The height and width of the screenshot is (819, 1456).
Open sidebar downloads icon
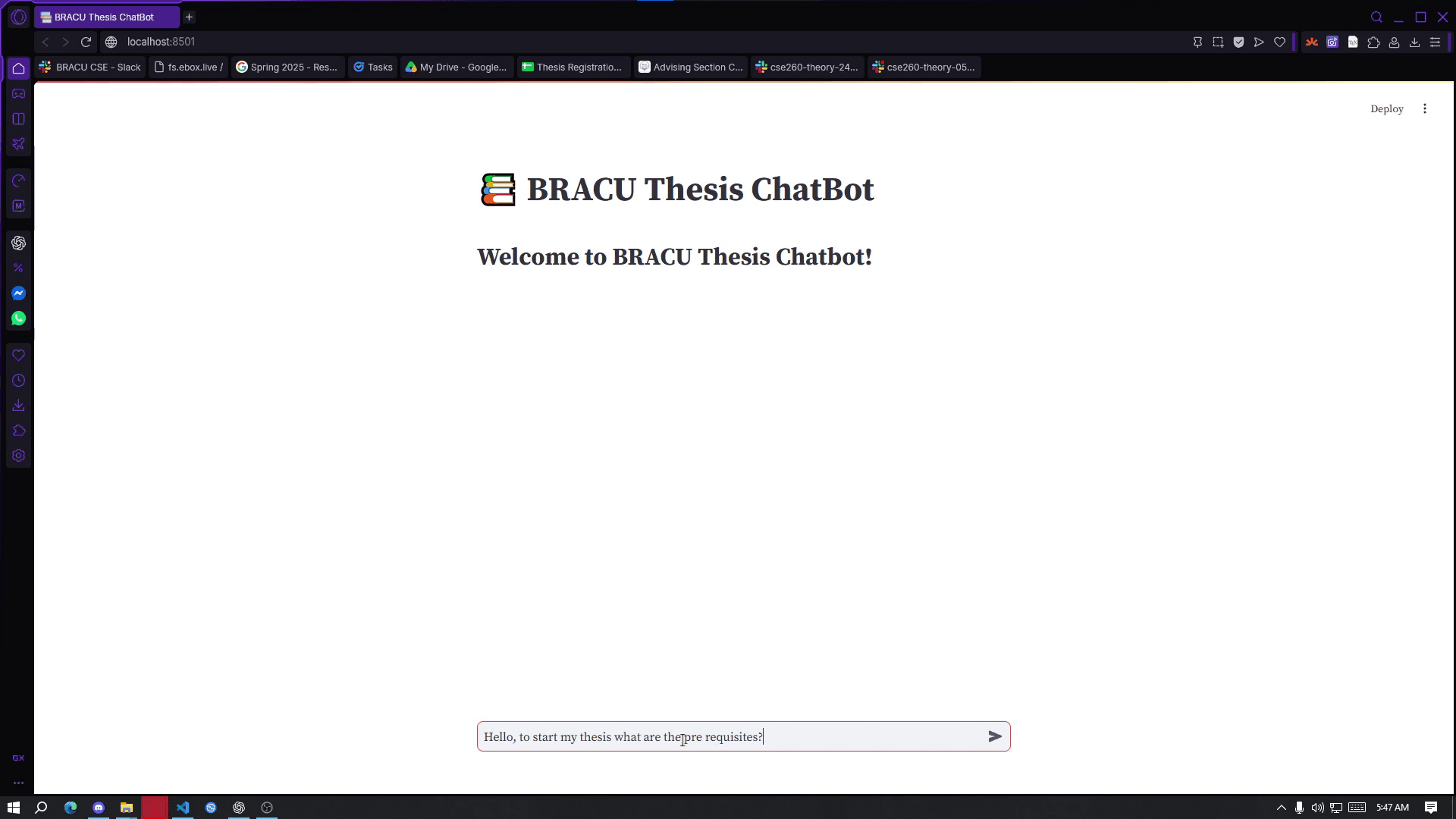pyautogui.click(x=18, y=405)
